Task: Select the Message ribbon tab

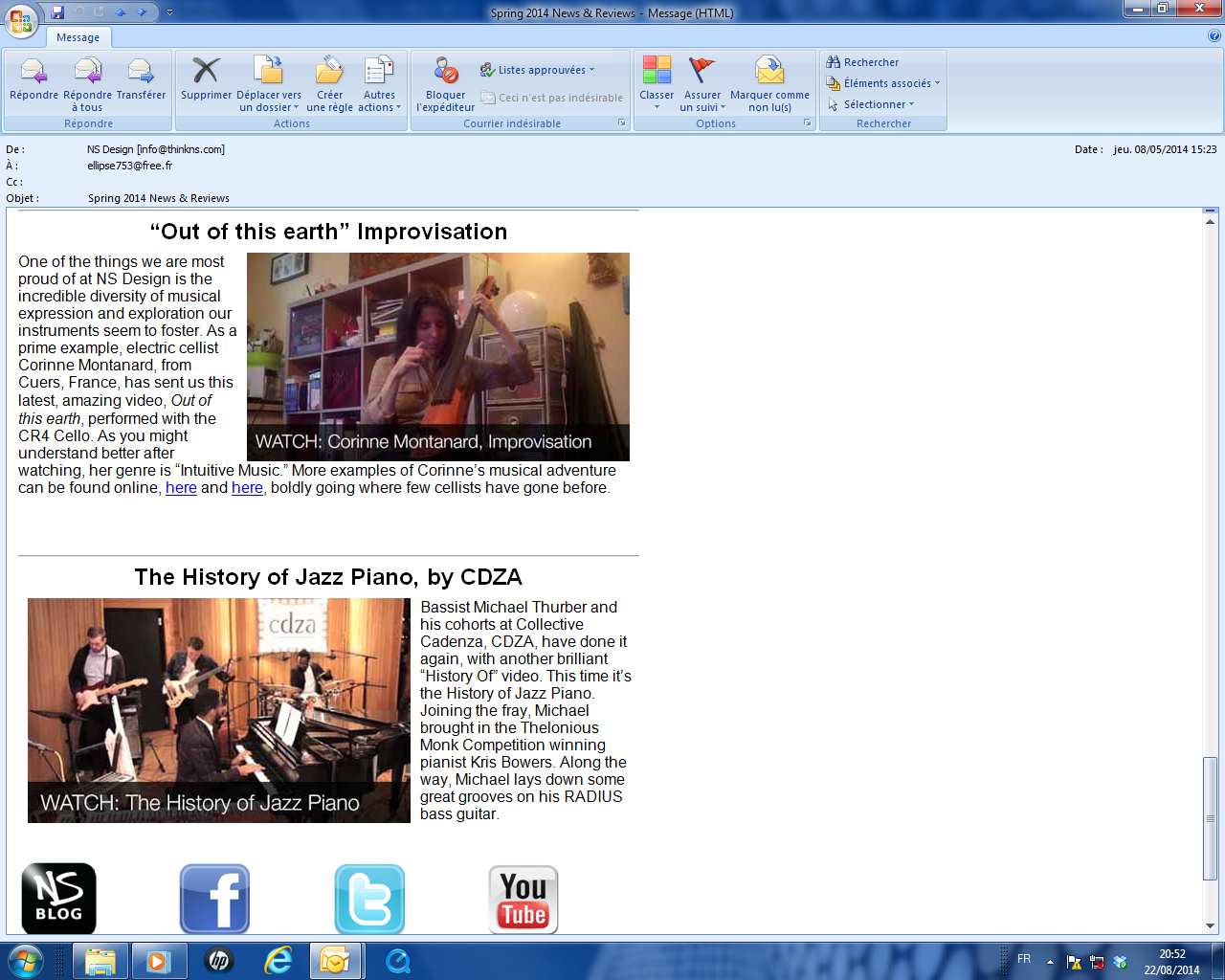Action: (x=78, y=37)
